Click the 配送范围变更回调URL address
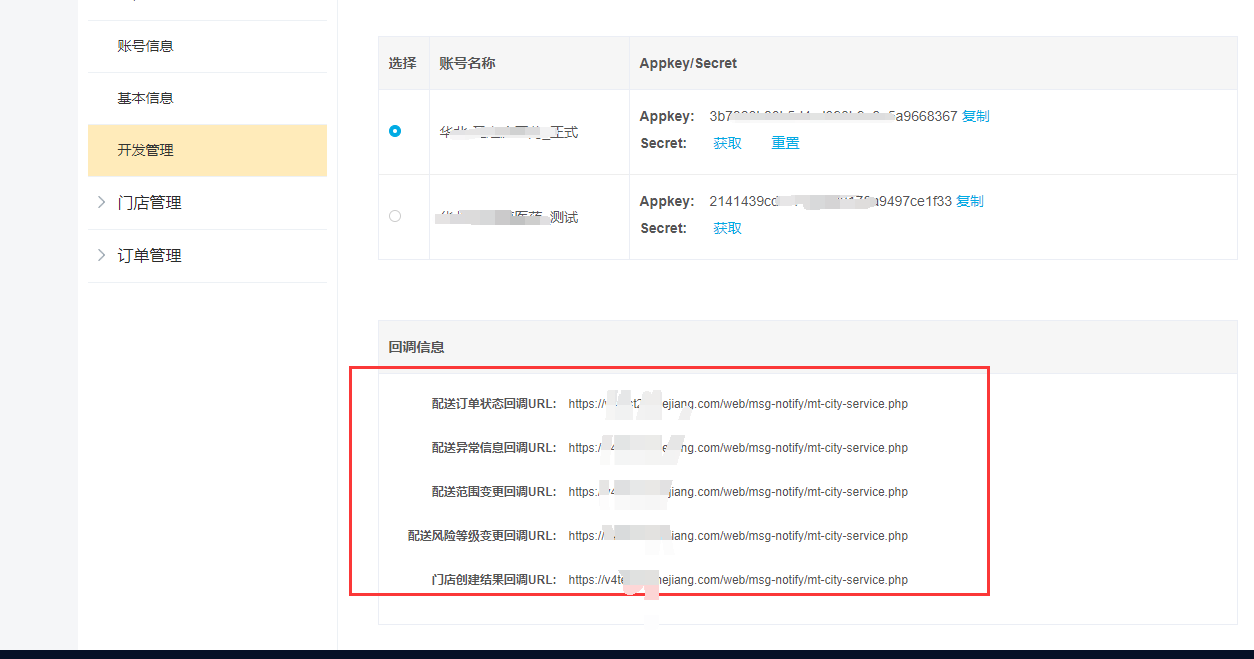 738,492
